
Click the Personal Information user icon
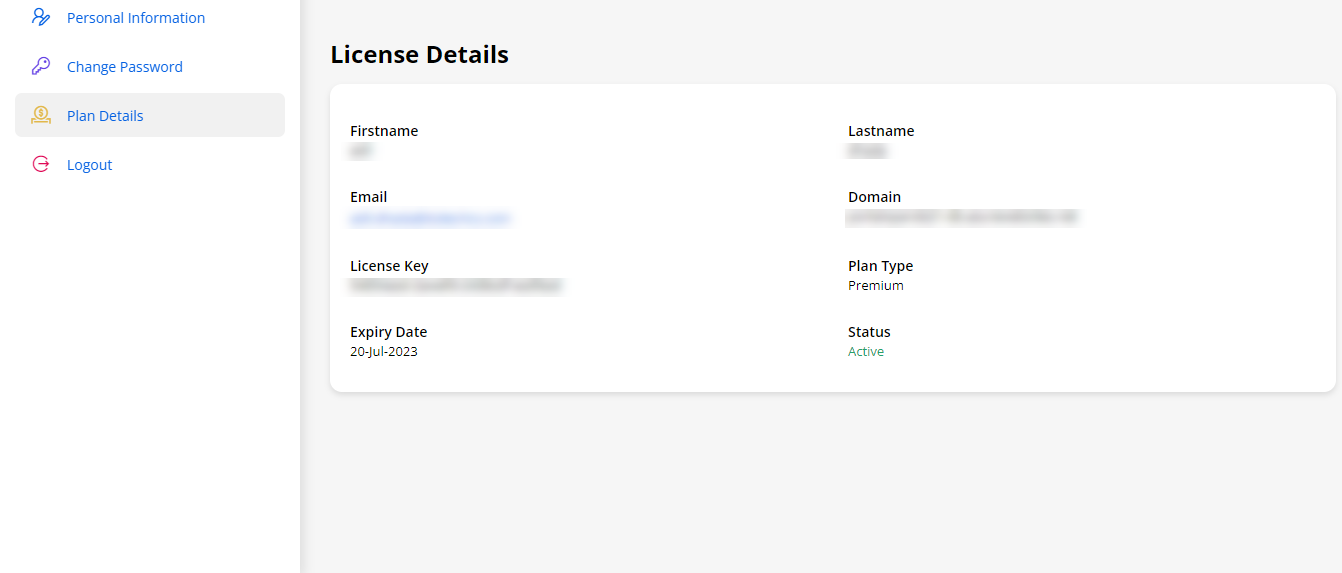[x=41, y=17]
